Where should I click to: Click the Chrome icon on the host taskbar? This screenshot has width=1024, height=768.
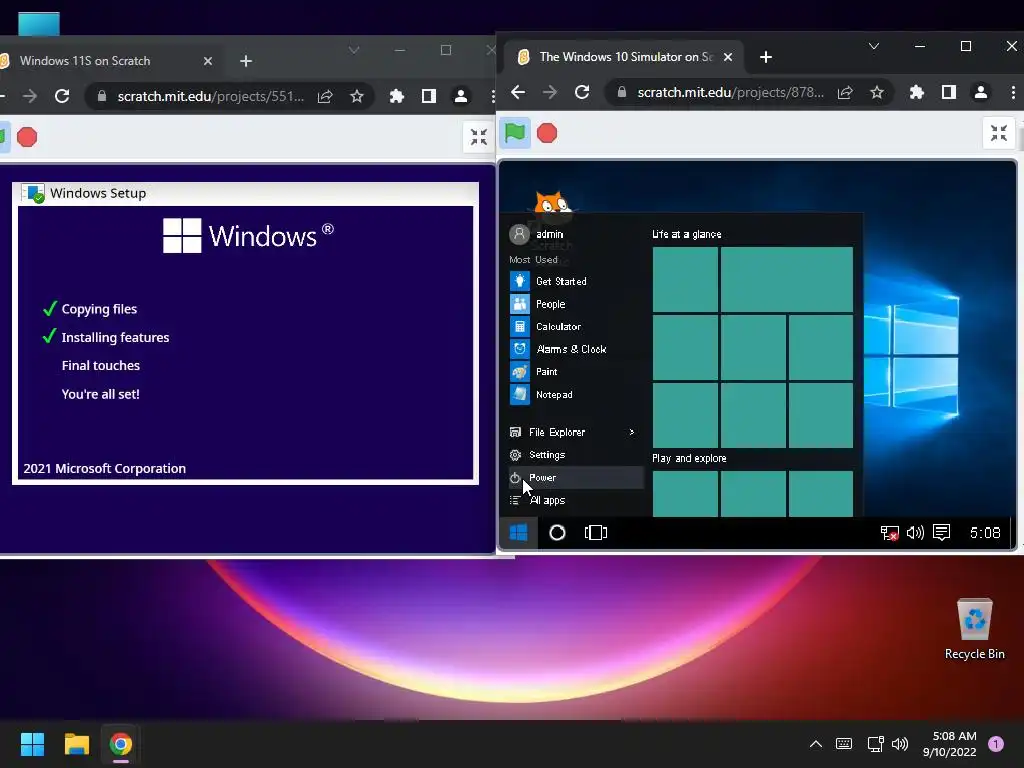click(121, 744)
